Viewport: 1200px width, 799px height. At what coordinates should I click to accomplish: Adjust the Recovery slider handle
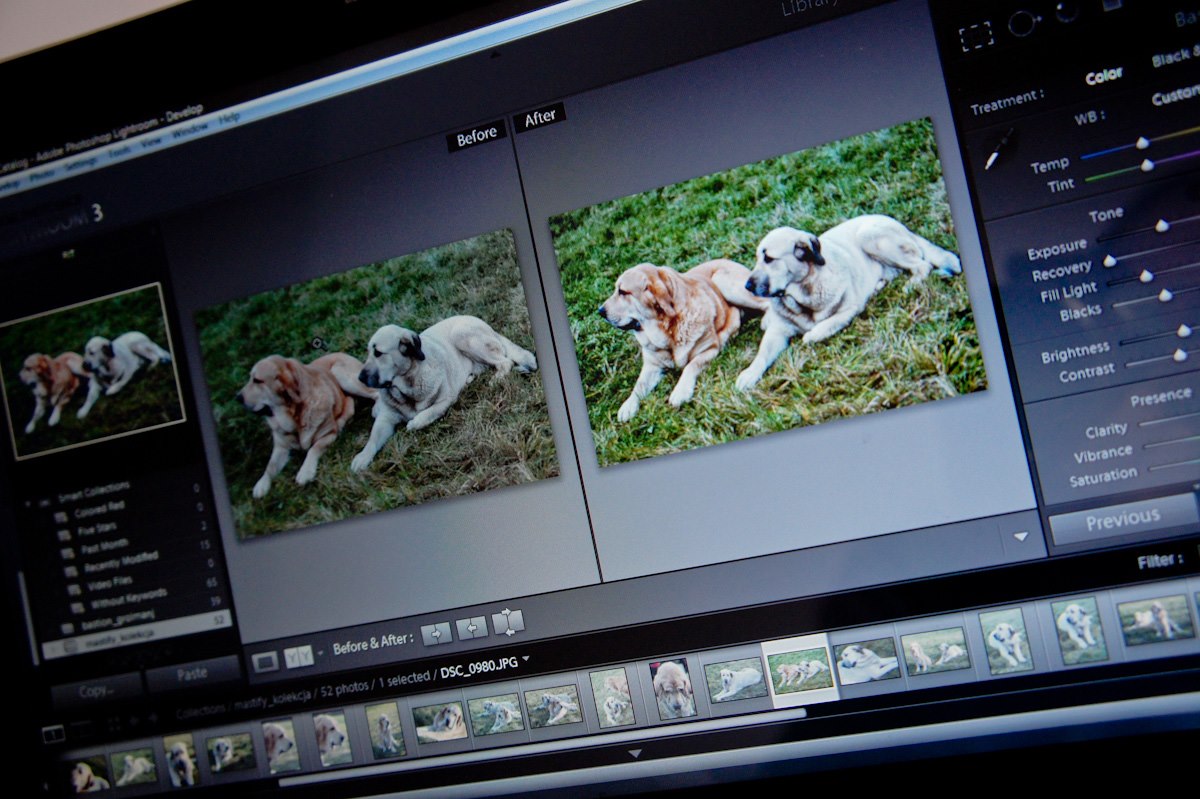pos(1109,261)
